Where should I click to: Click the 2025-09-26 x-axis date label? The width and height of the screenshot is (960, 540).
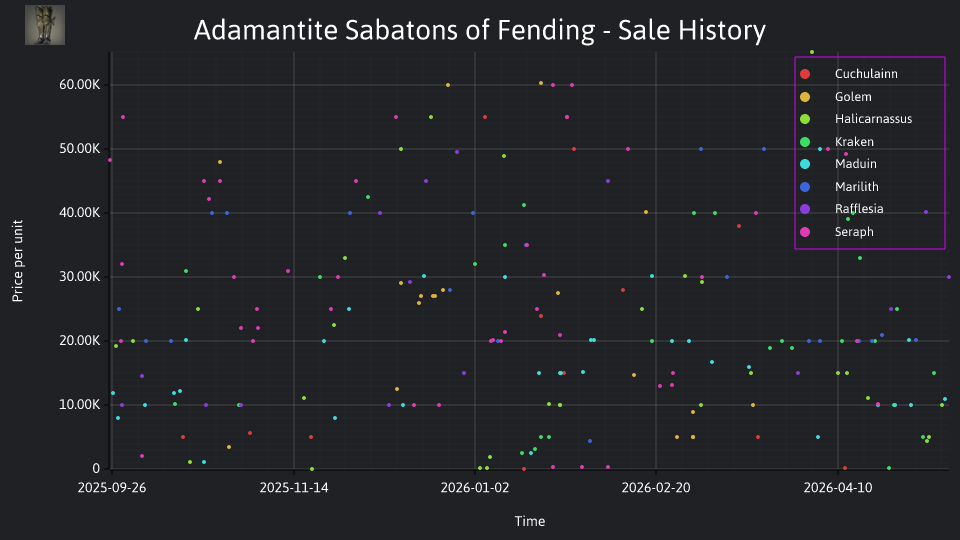pos(112,488)
